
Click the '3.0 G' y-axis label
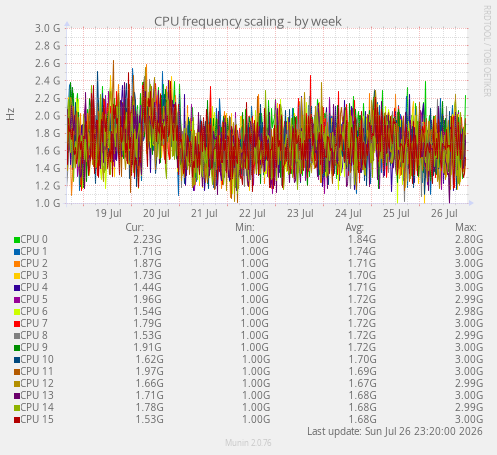[48, 28]
